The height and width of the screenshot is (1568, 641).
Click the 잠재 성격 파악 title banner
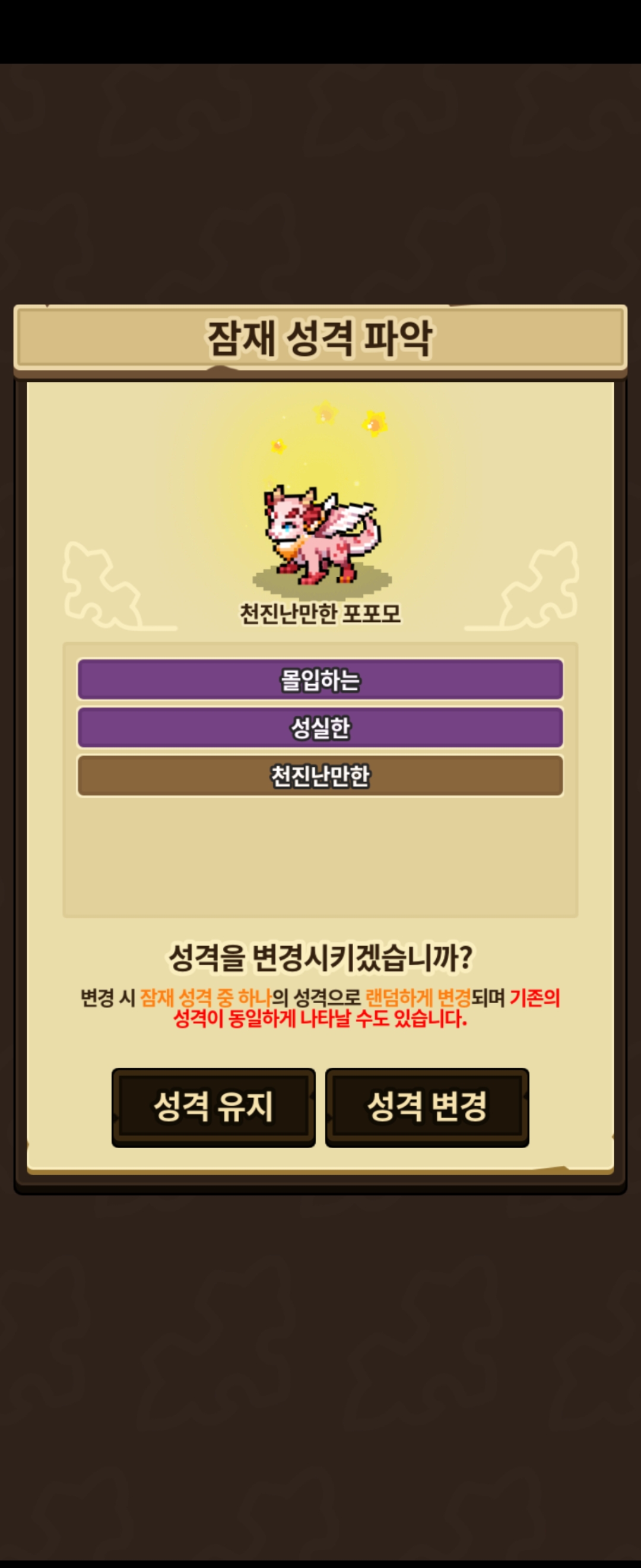[x=320, y=338]
